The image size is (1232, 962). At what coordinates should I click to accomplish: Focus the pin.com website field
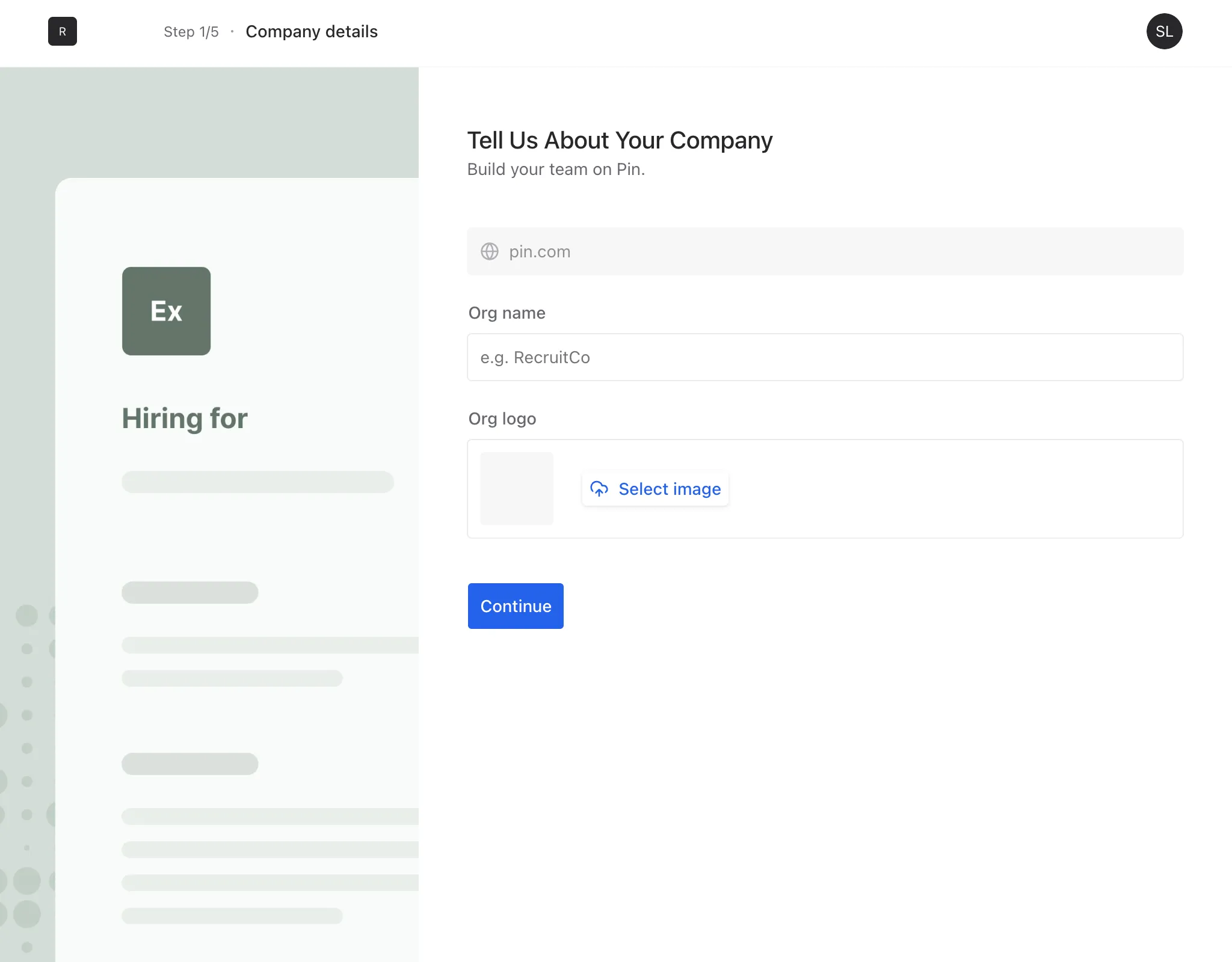tap(825, 251)
